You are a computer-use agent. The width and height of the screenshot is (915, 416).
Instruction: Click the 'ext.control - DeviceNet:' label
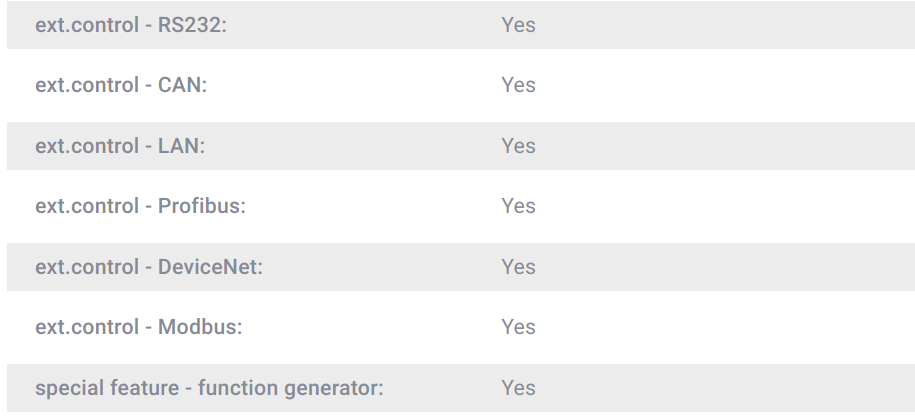pos(149,267)
